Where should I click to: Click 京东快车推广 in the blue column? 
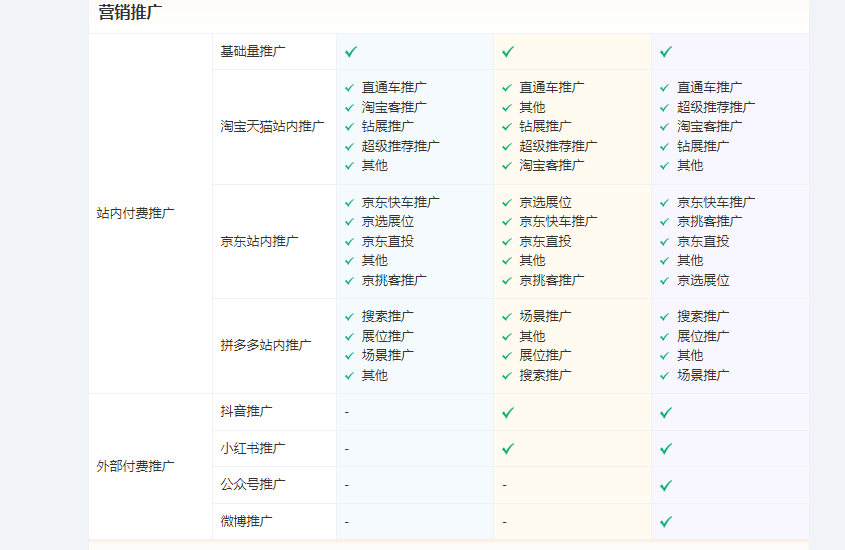(x=400, y=203)
